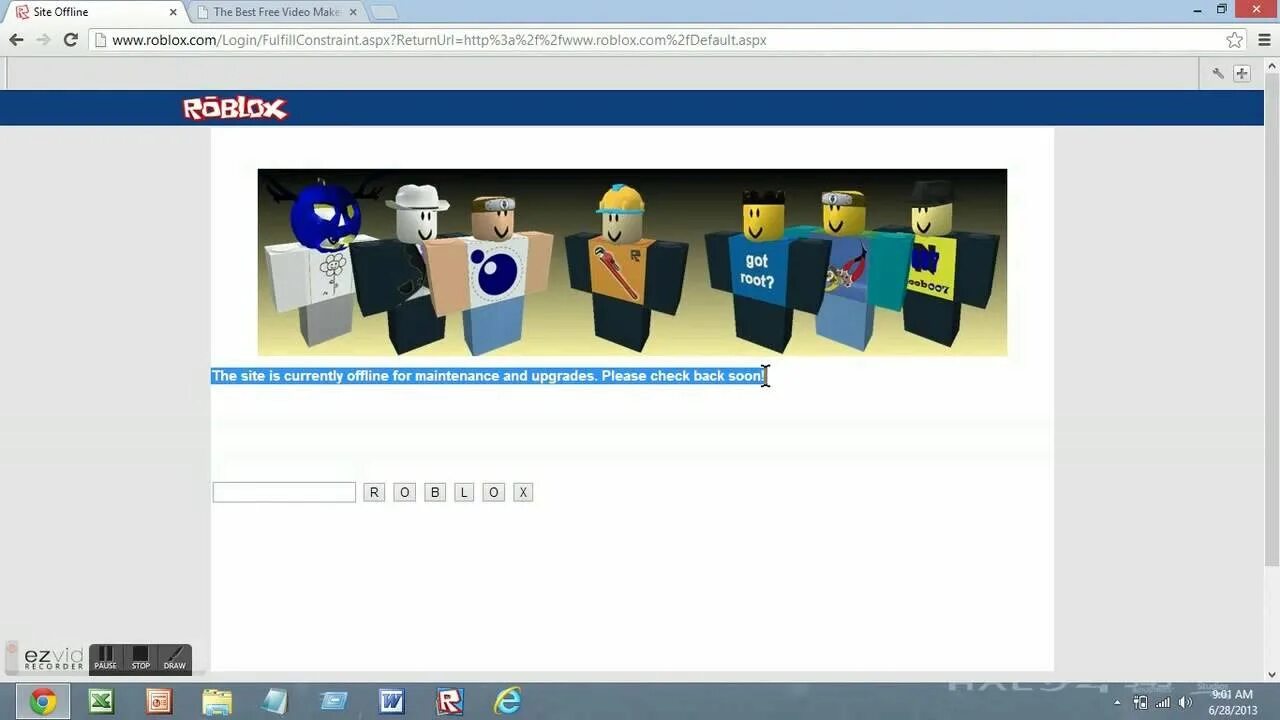Click the scrollbar down arrow
Screen dimensions: 1280x720
coord(1272,675)
